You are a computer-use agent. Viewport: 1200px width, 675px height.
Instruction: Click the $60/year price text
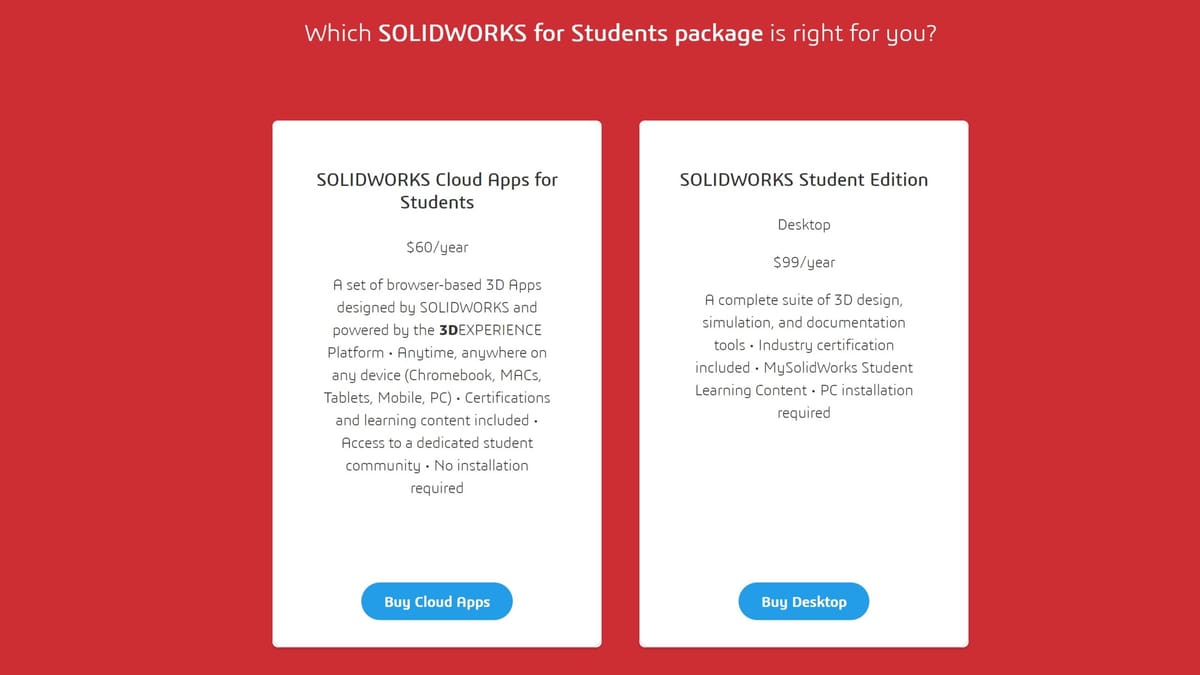[437, 247]
